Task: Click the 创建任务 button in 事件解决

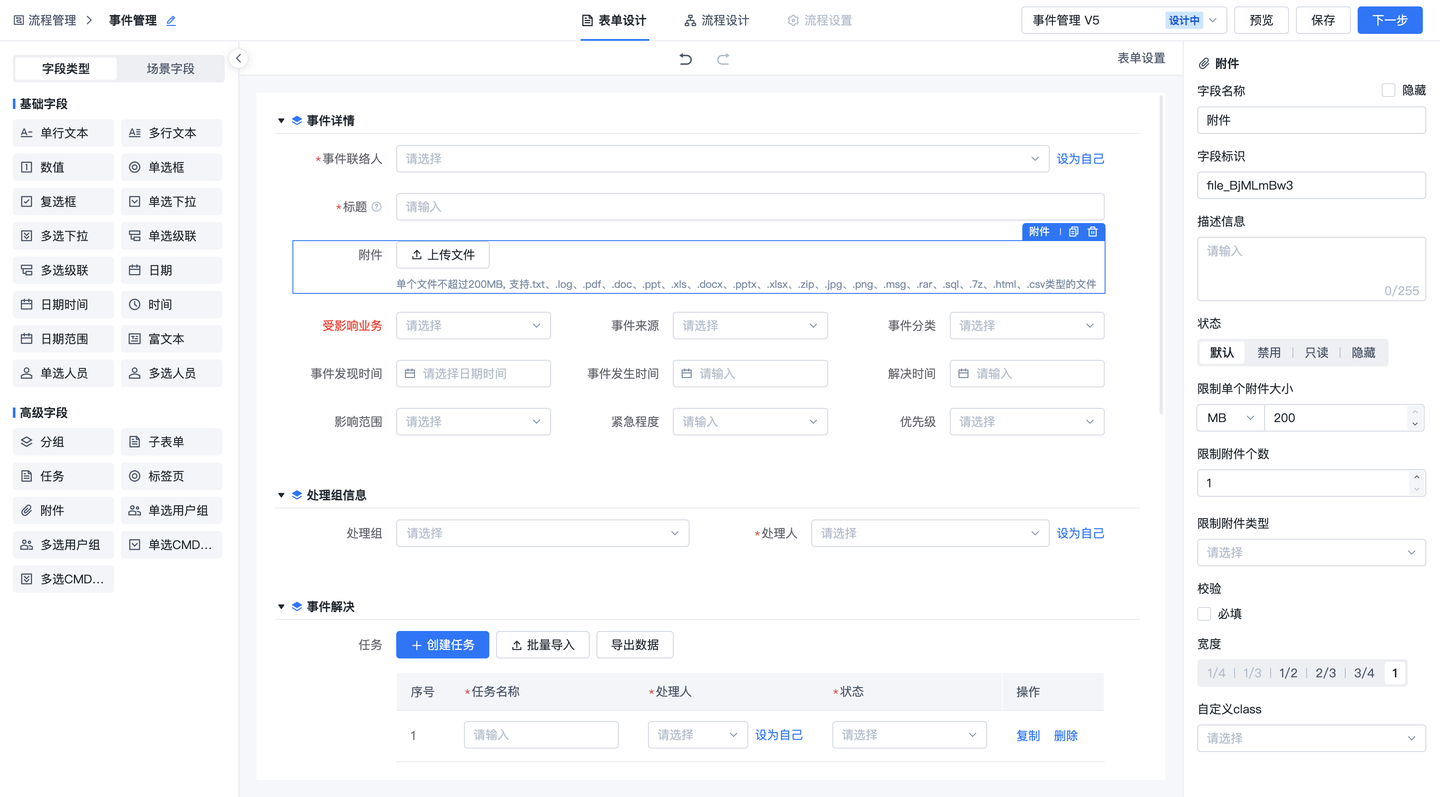Action: pos(442,644)
